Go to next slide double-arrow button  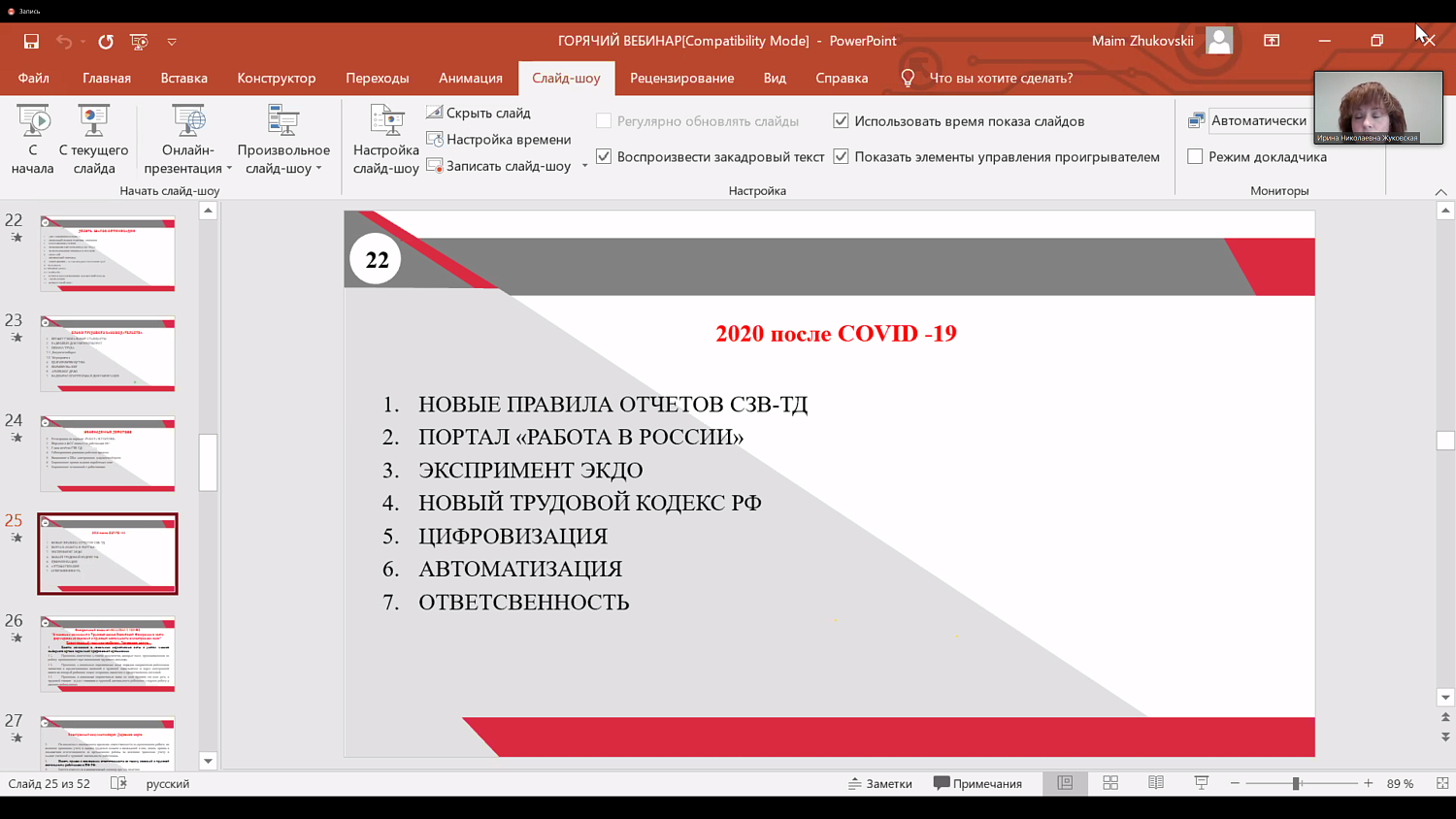pos(1445,737)
